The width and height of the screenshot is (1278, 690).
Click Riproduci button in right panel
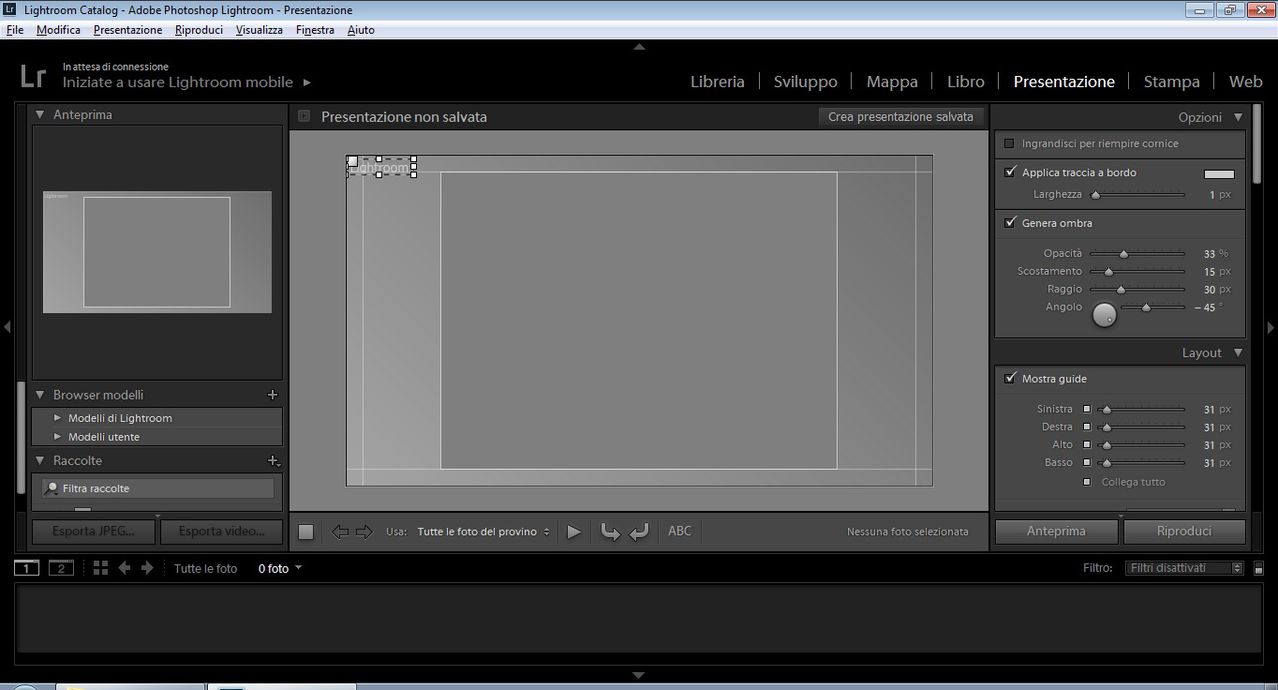(x=1184, y=531)
